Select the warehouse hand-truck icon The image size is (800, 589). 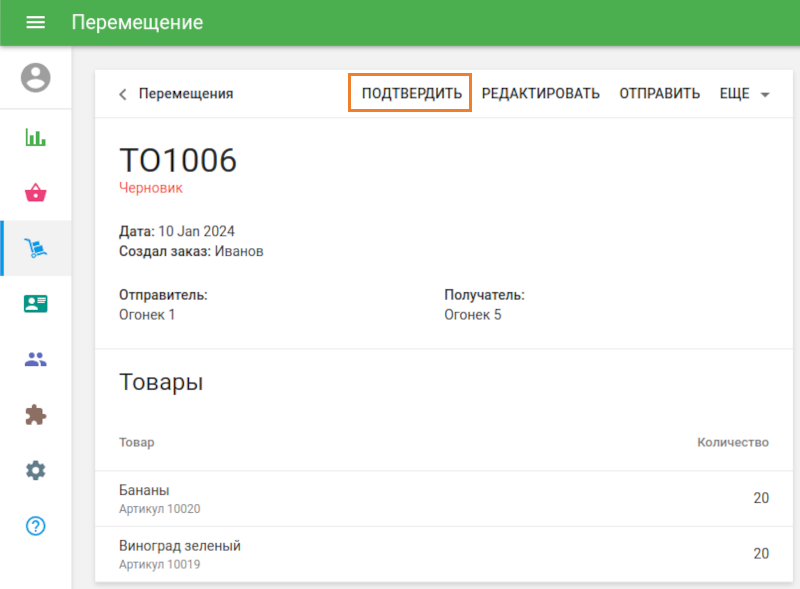pos(36,247)
